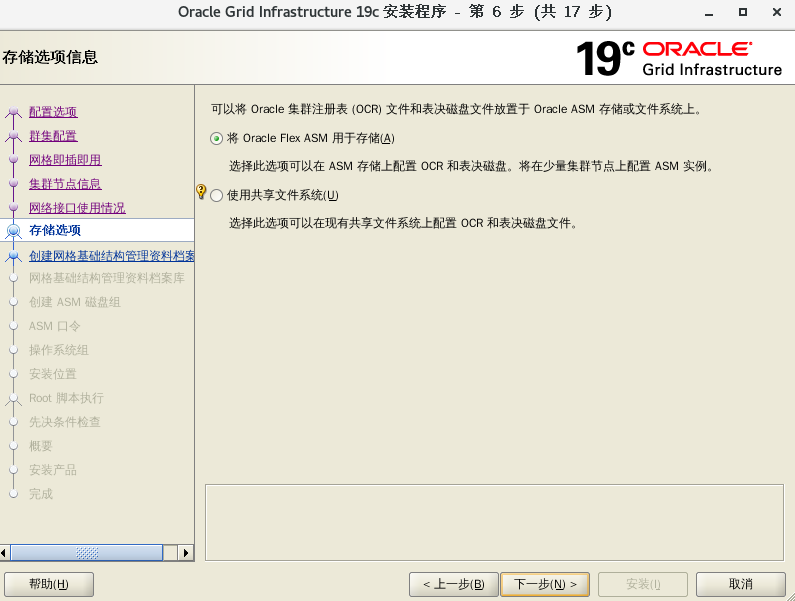
Task: Click the greyed 安装产品 step
Action: 53,470
